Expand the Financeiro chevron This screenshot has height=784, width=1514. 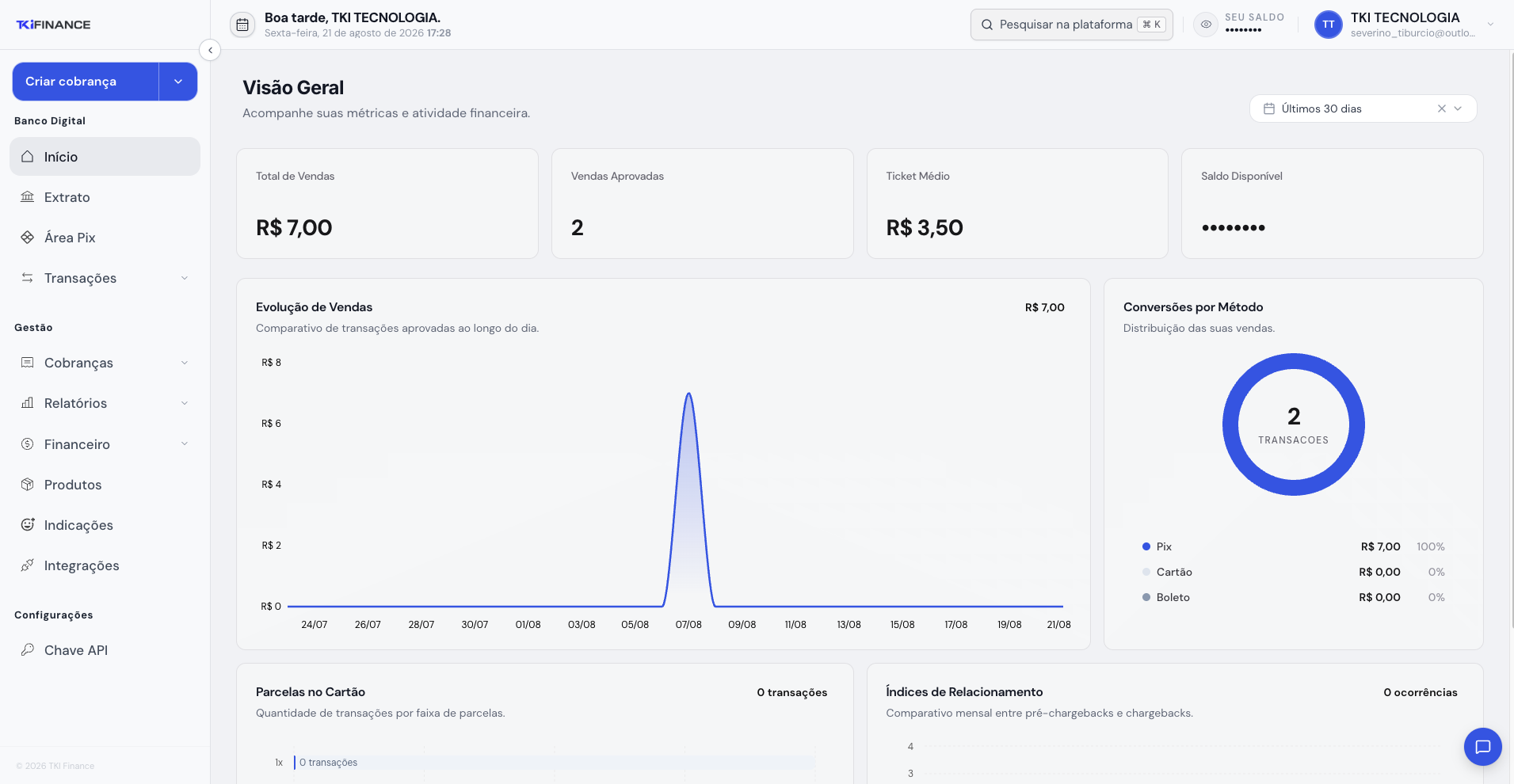pyautogui.click(x=185, y=444)
